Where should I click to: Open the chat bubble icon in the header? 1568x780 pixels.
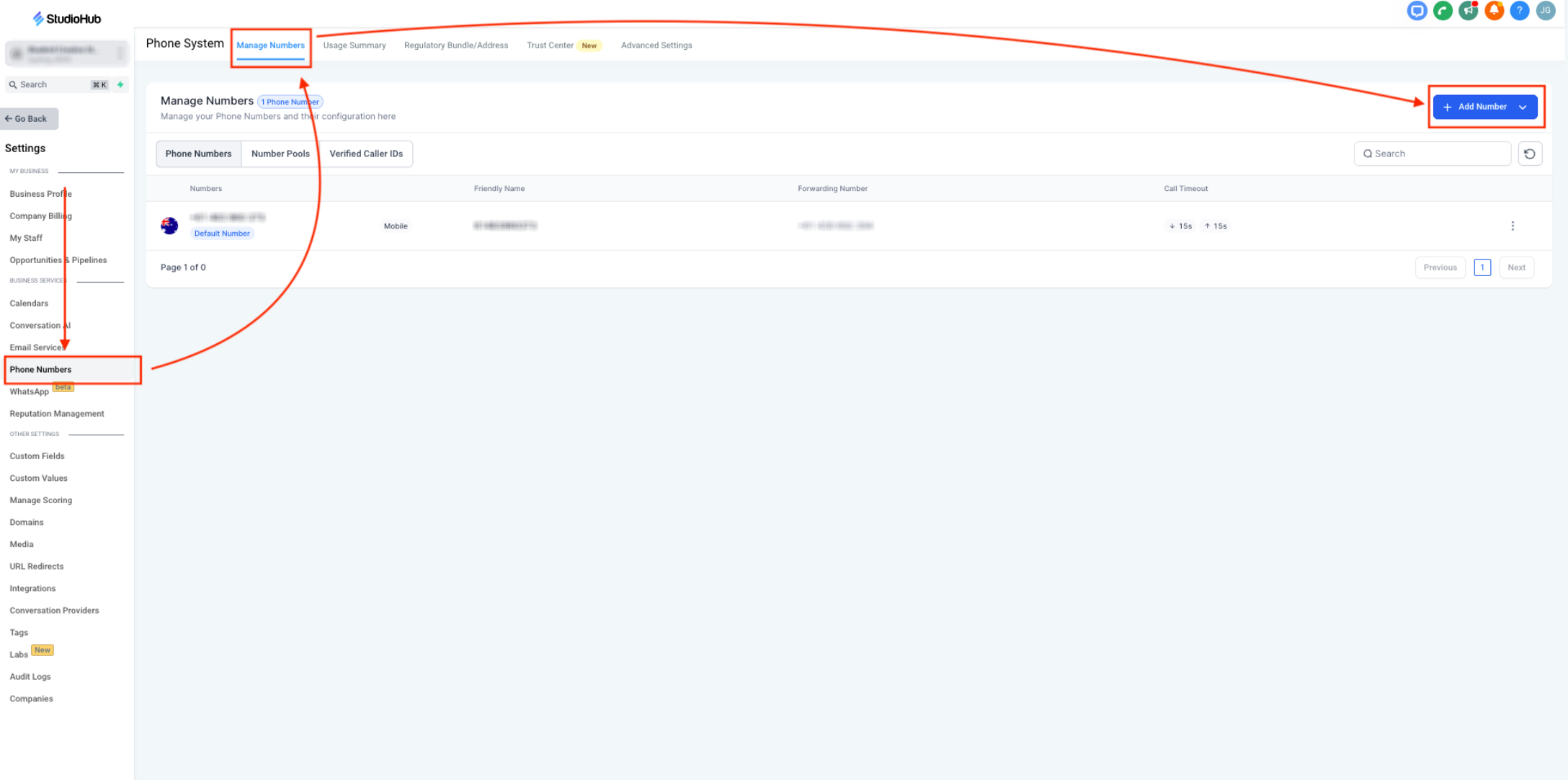[x=1417, y=11]
